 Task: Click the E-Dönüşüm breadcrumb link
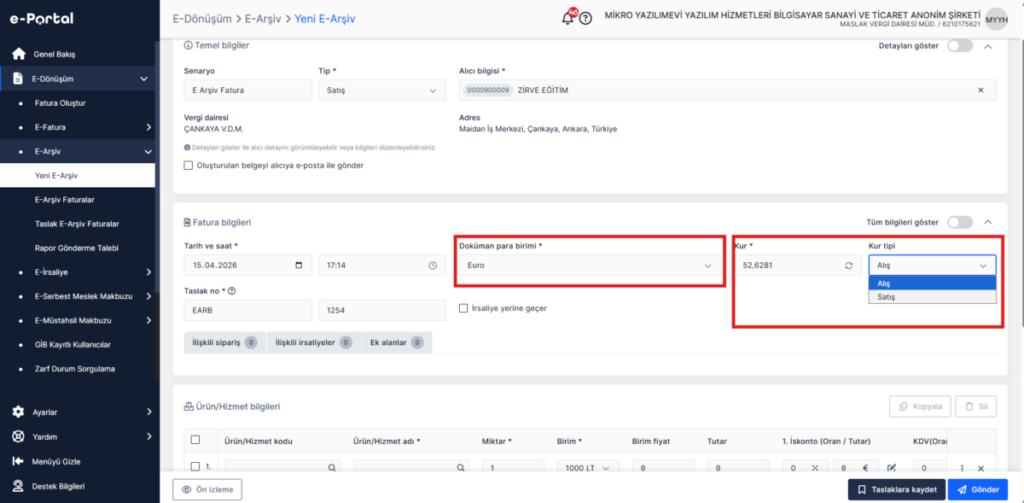[202, 19]
